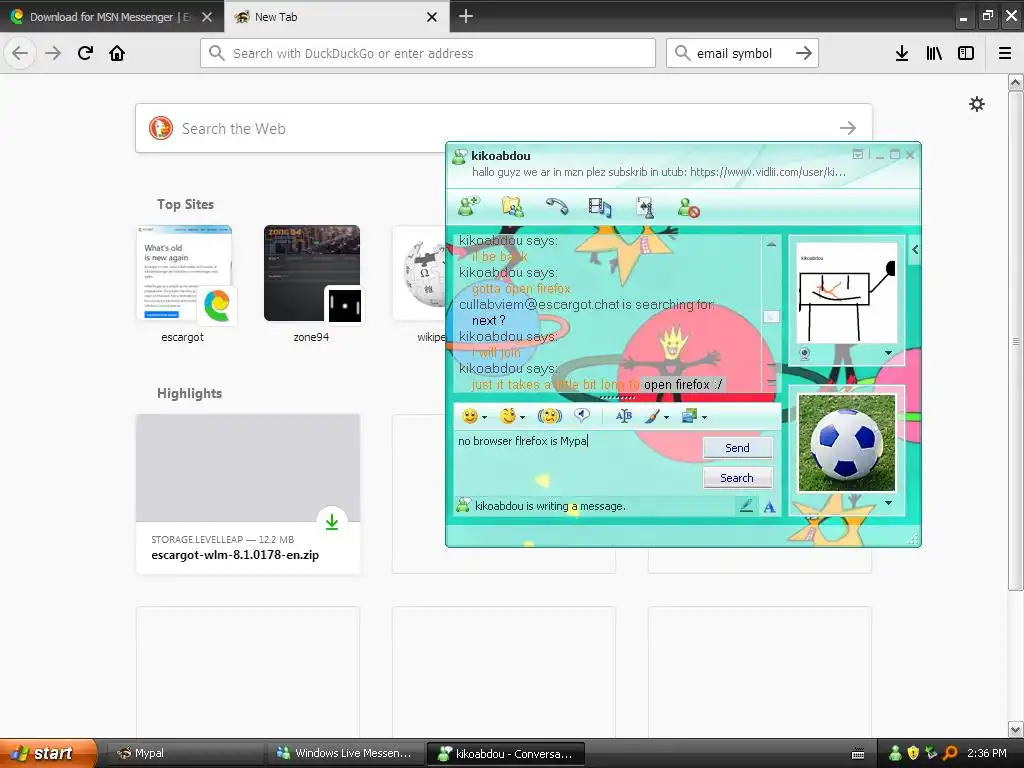The width and height of the screenshot is (1024, 768).
Task: Open the wink list dropdown arrow
Action: [x=522, y=417]
